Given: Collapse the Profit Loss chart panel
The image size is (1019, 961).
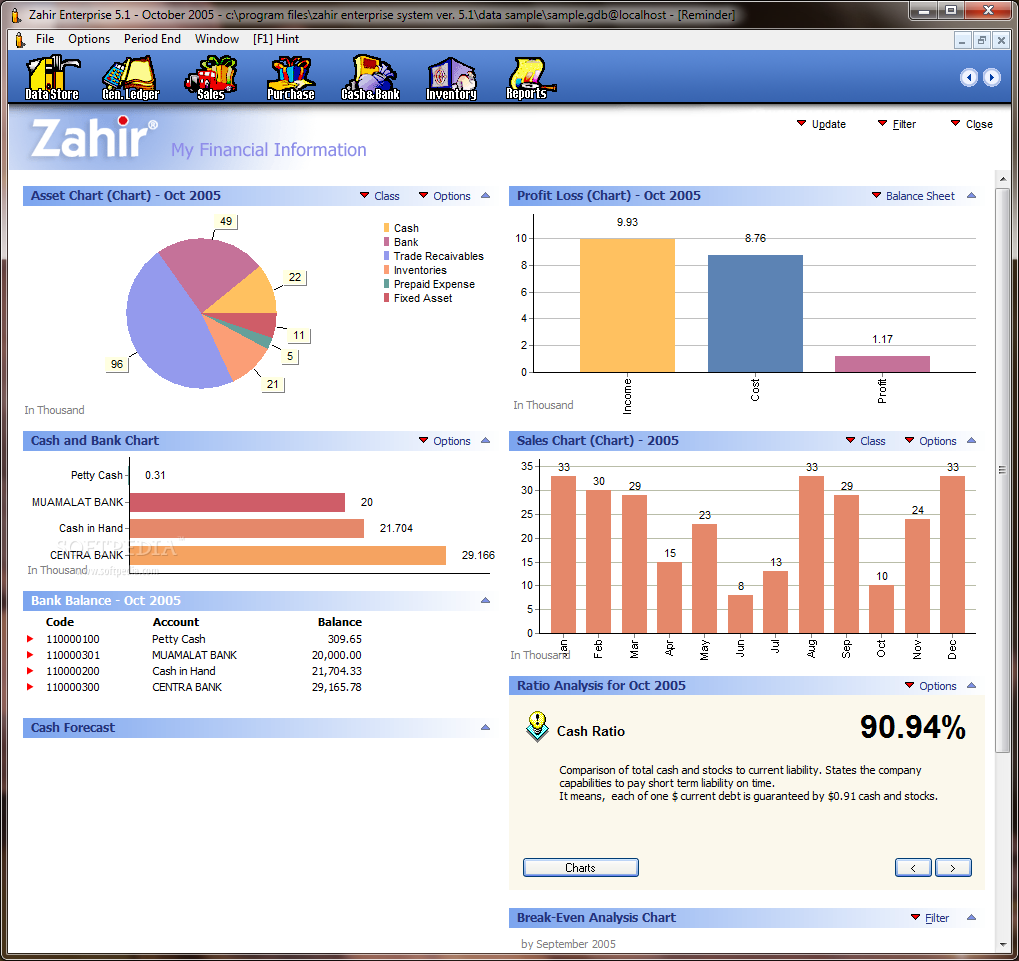Looking at the screenshot, I should pyautogui.click(x=972, y=196).
